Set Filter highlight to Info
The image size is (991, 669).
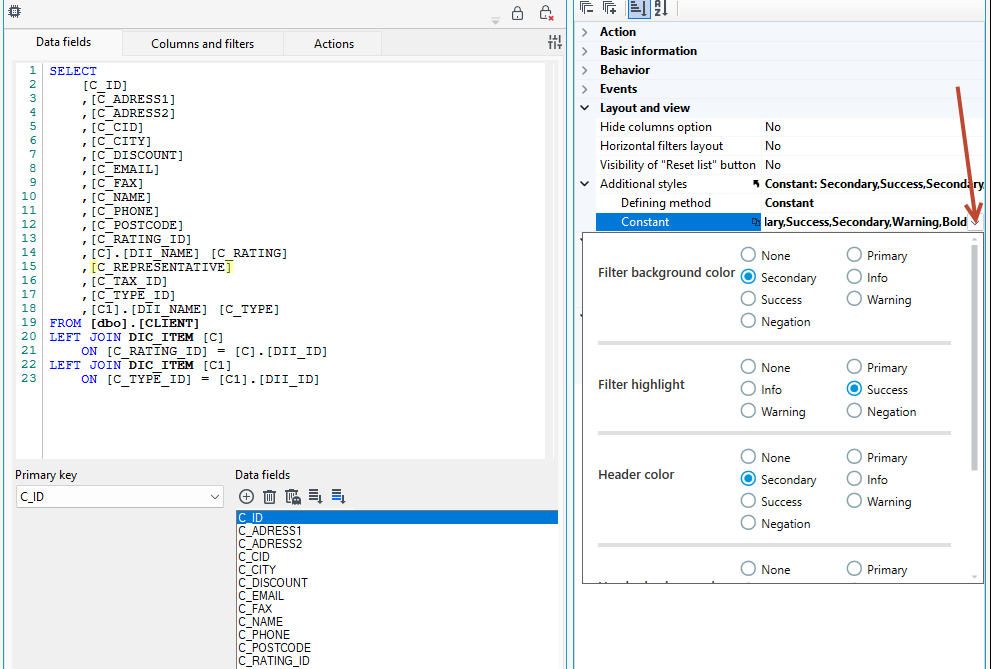(x=748, y=389)
